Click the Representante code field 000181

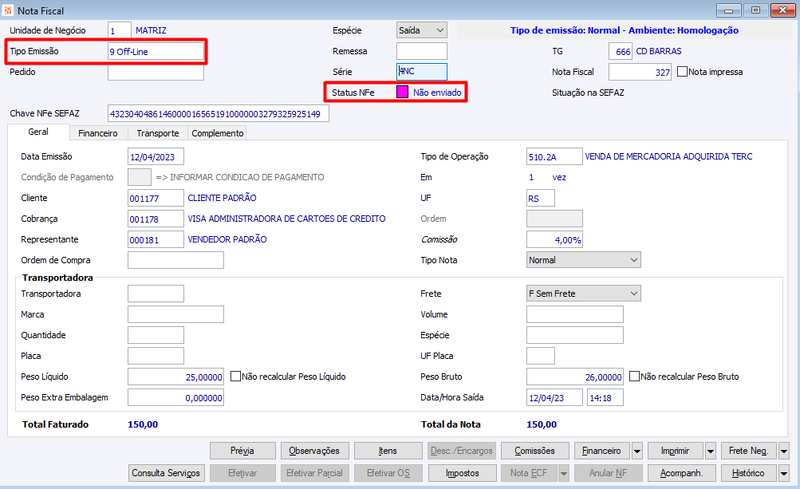click(156, 239)
